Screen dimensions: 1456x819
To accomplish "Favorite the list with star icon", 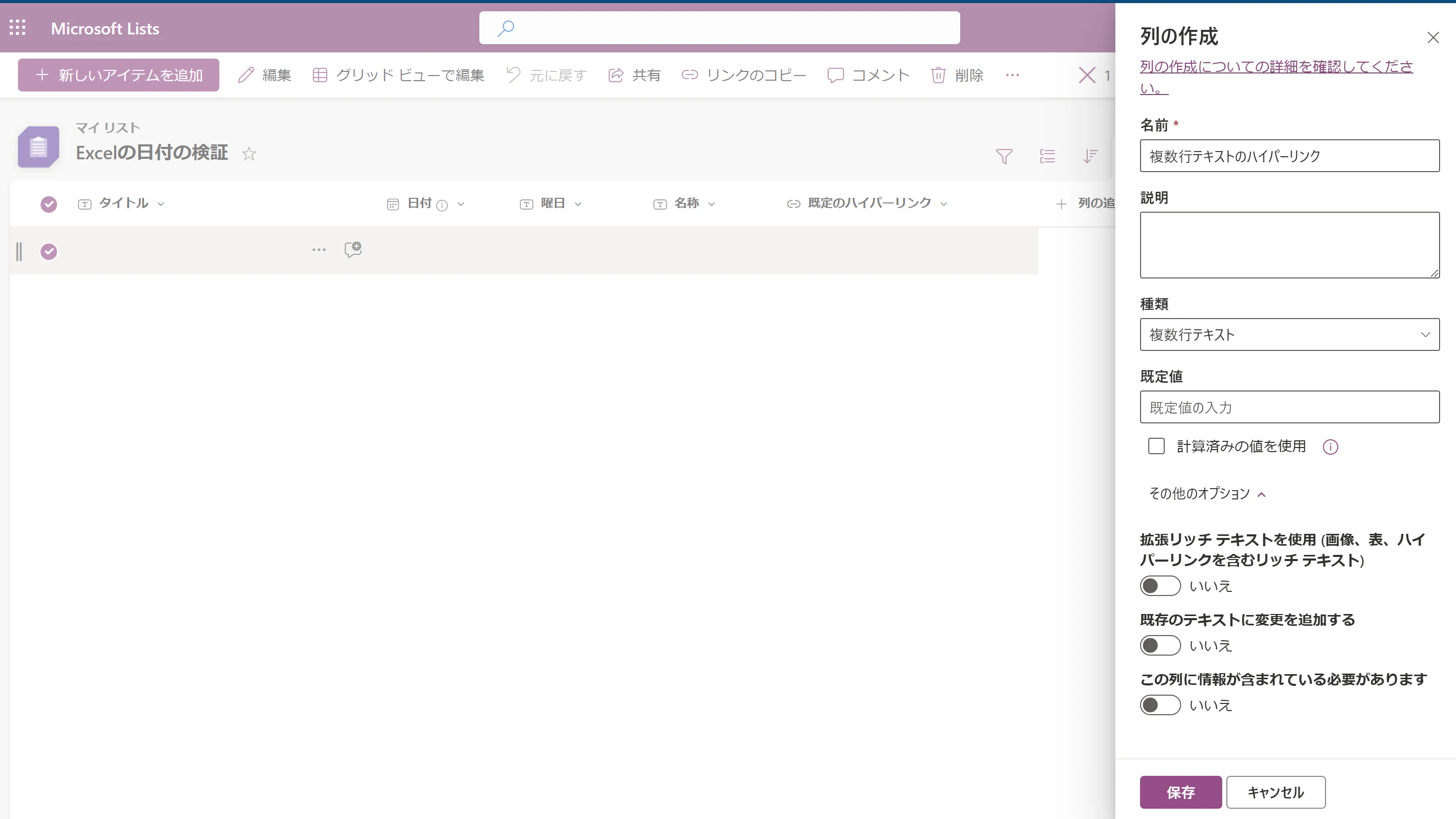I will (249, 154).
